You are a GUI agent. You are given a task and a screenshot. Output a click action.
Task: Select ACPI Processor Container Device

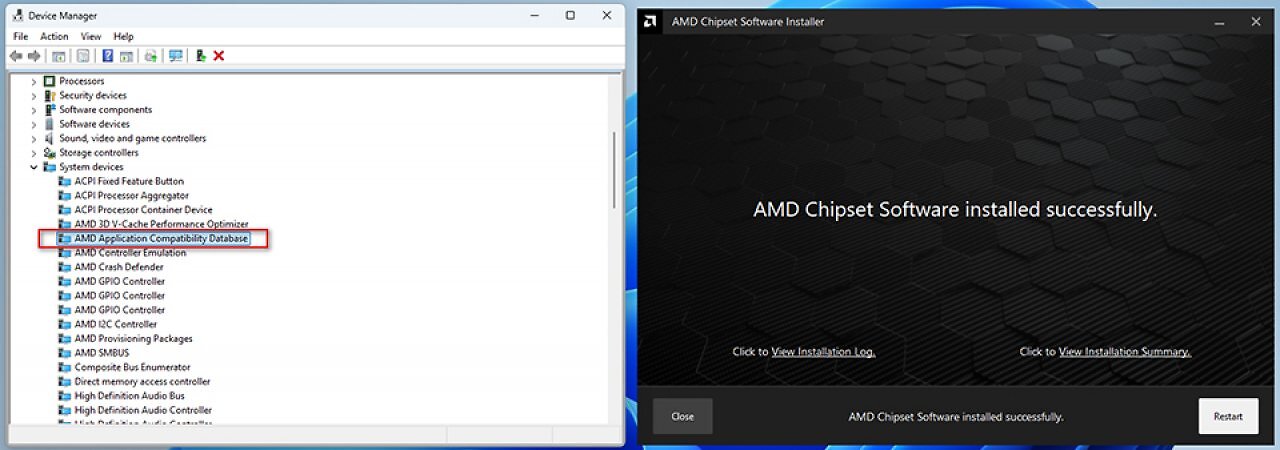[x=143, y=210]
